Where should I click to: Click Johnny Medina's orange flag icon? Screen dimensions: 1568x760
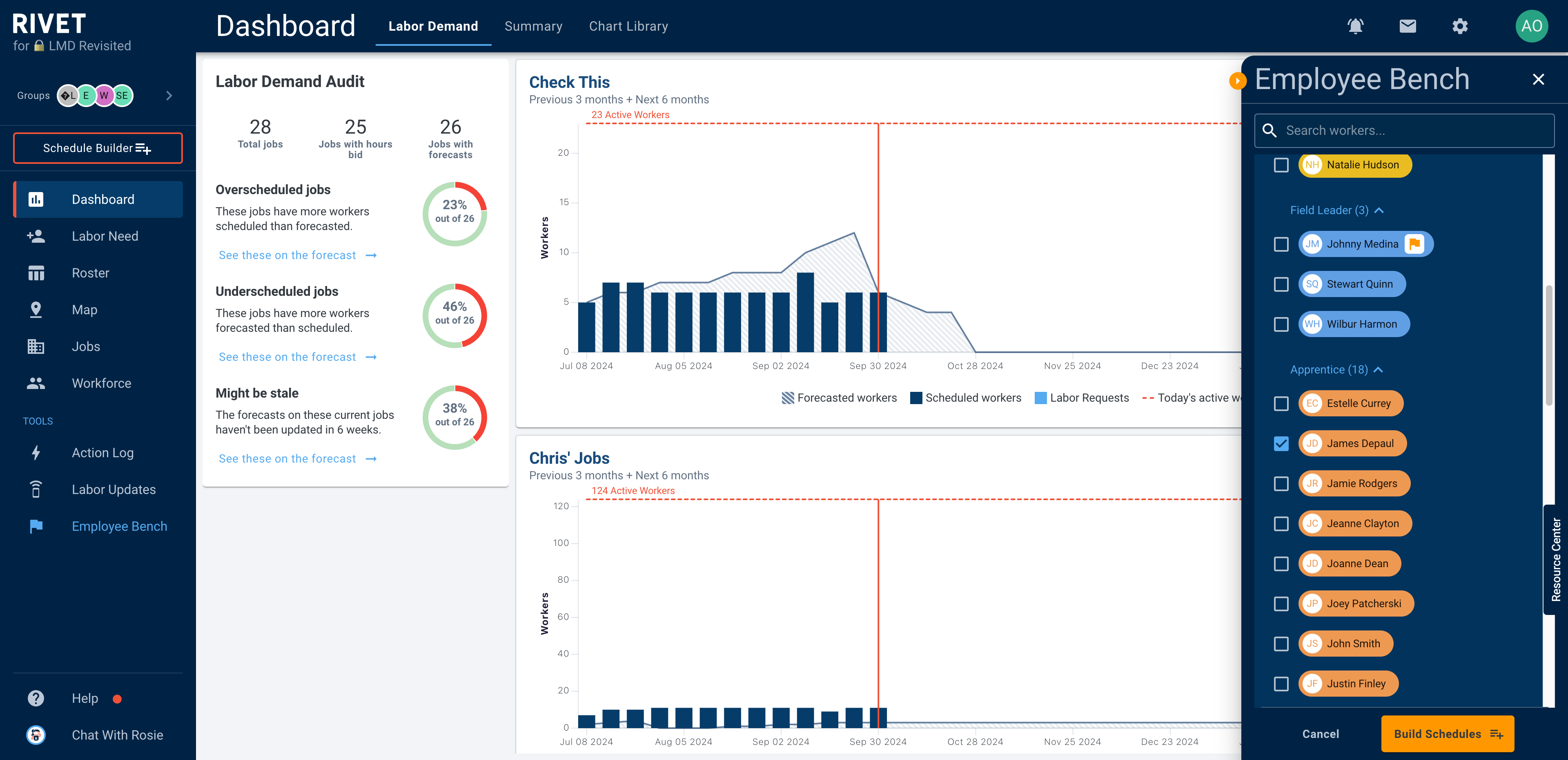[1414, 244]
